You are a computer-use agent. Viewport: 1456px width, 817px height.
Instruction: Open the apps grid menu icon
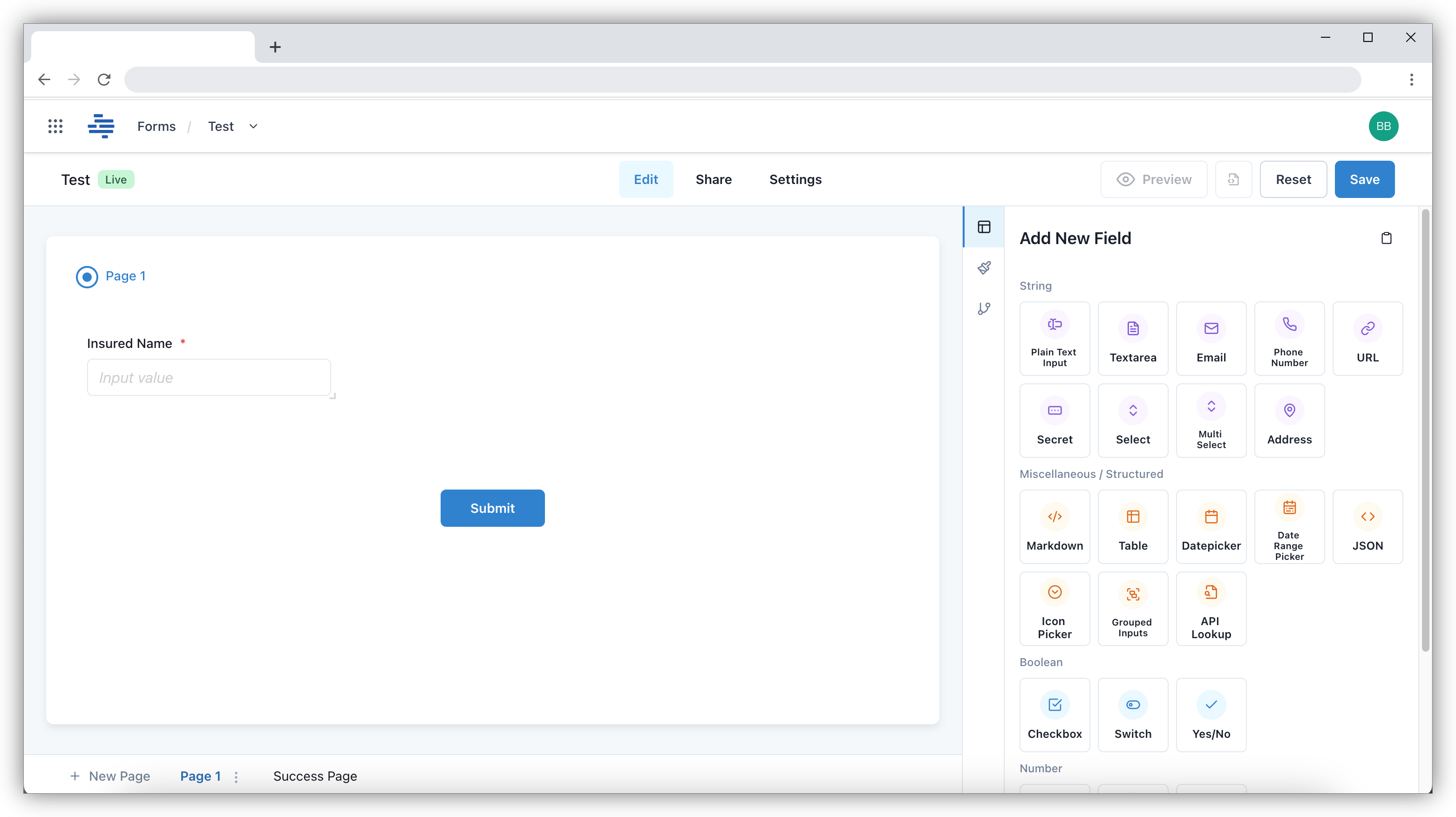pyautogui.click(x=55, y=126)
